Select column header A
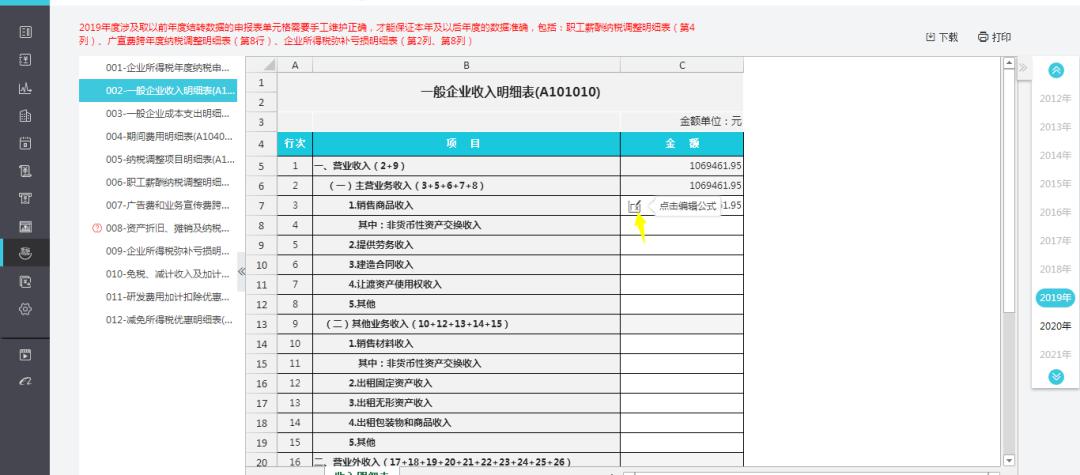The height and width of the screenshot is (475, 1080). tap(295, 65)
